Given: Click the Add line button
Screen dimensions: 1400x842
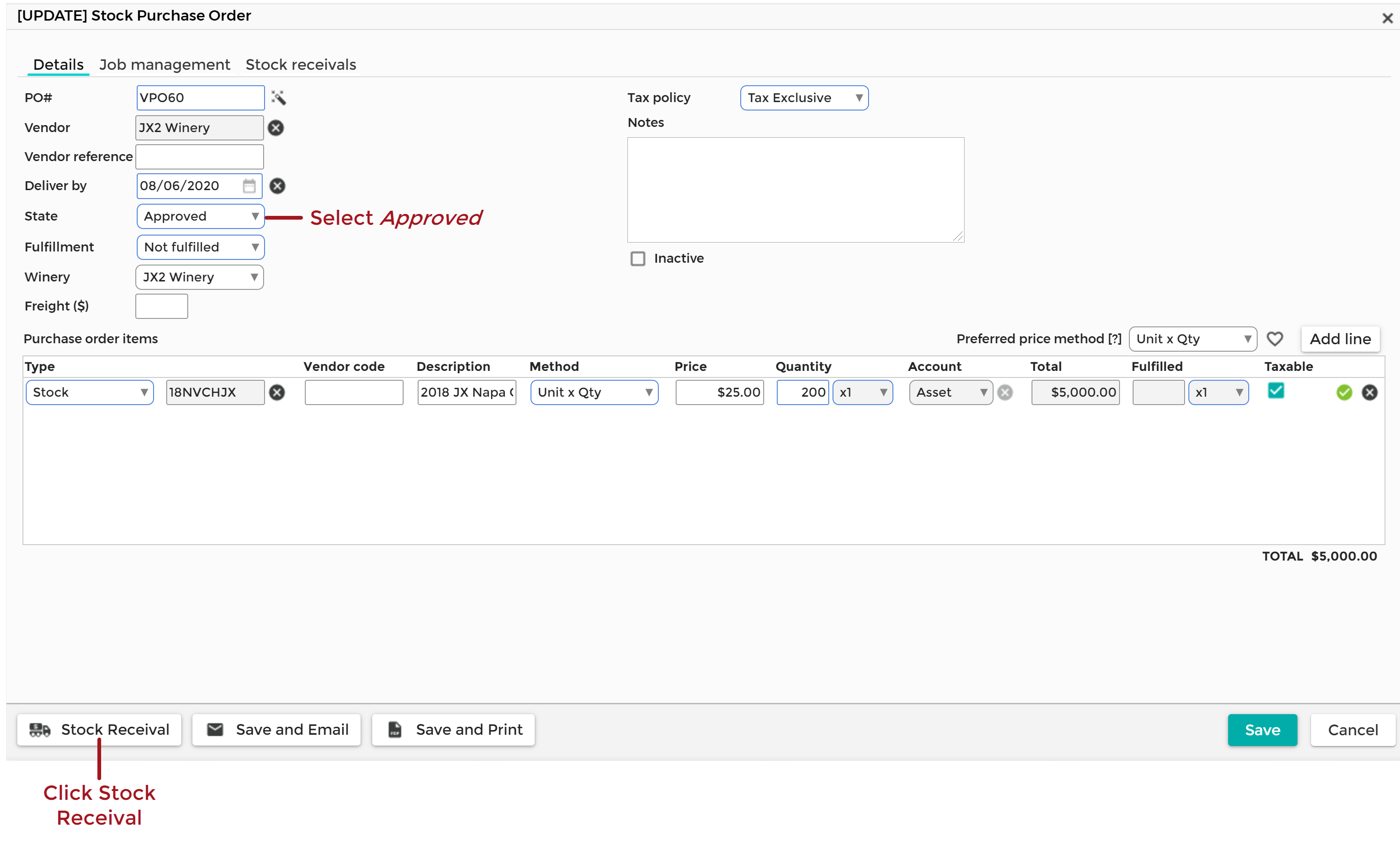Looking at the screenshot, I should [1340, 339].
